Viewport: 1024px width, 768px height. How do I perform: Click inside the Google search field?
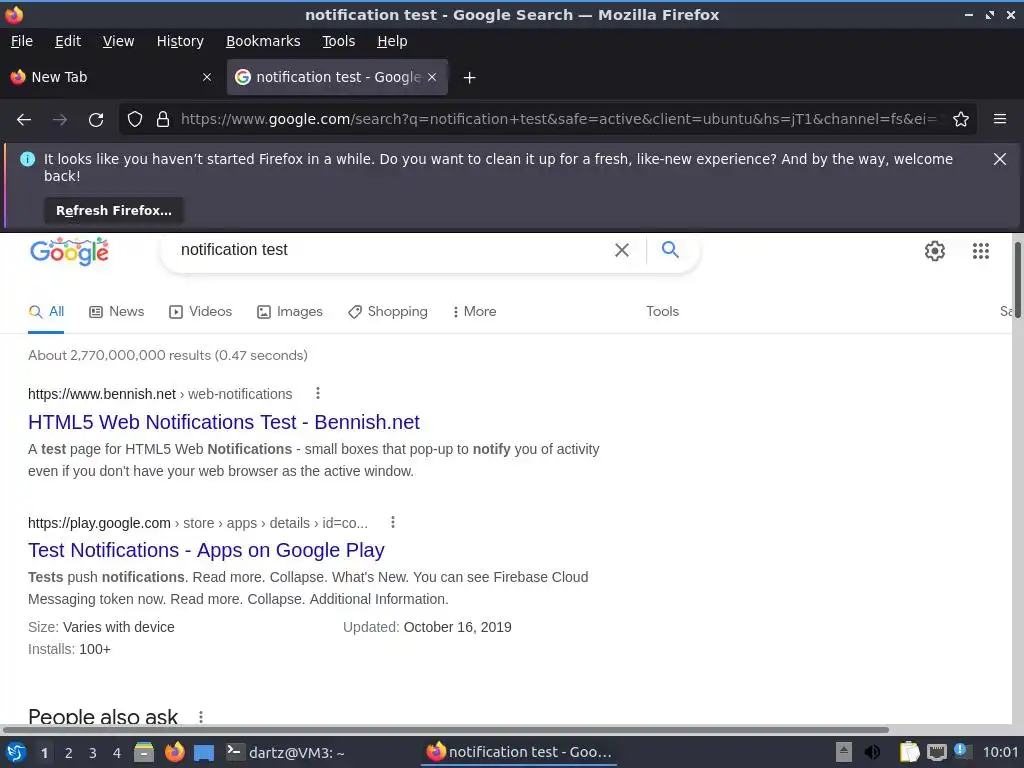(392, 250)
